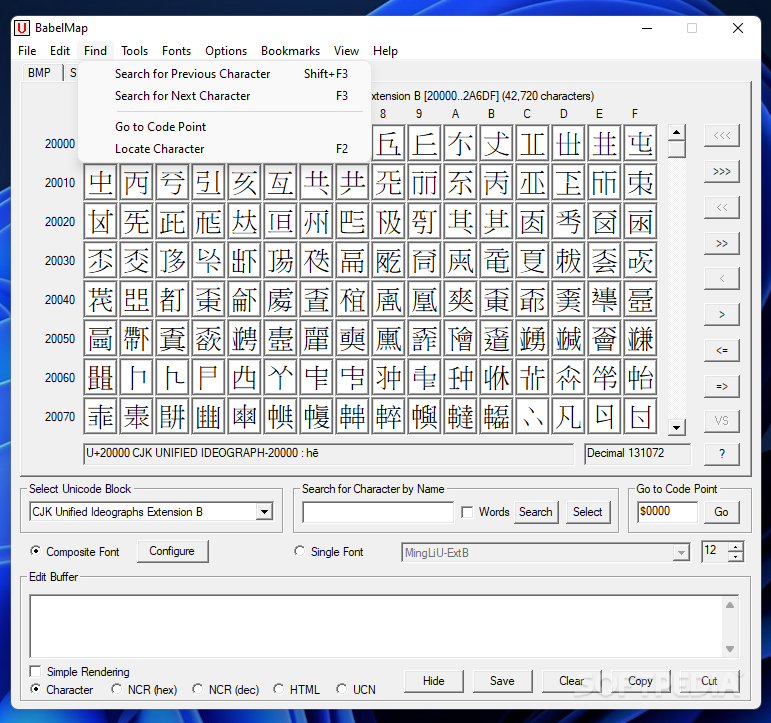
Task: Open the Bookmarks menu
Action: tap(290, 51)
